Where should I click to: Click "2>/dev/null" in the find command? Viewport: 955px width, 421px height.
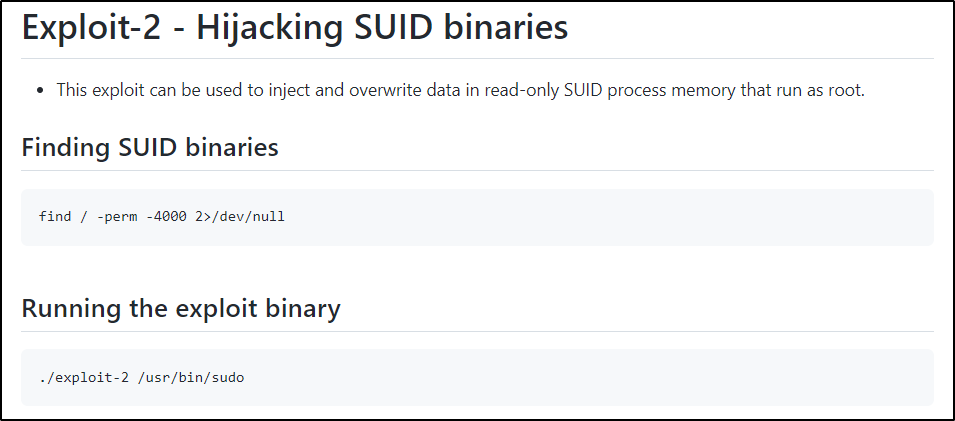click(x=240, y=217)
